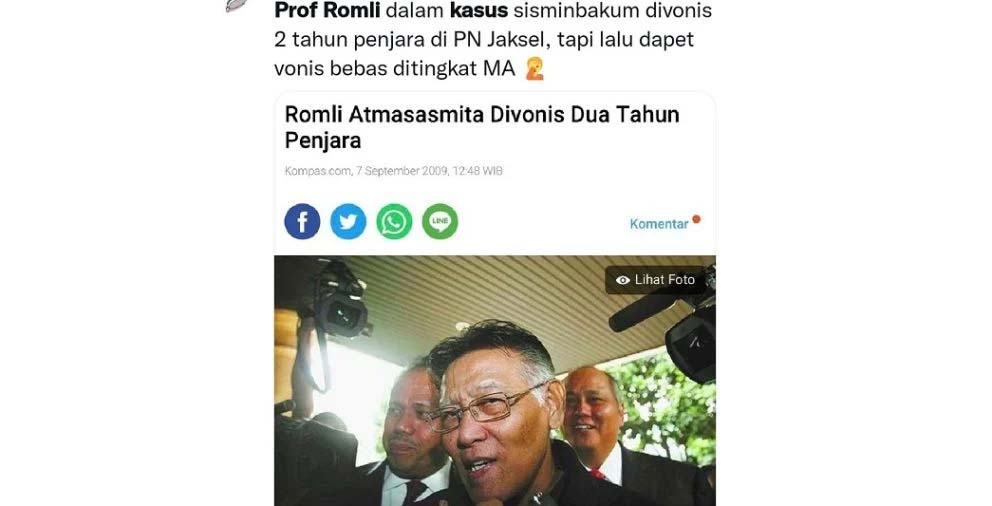Click the 'vonis bebas ditingkat MA' line
Image resolution: width=992 pixels, height=506 pixels.
(395, 68)
